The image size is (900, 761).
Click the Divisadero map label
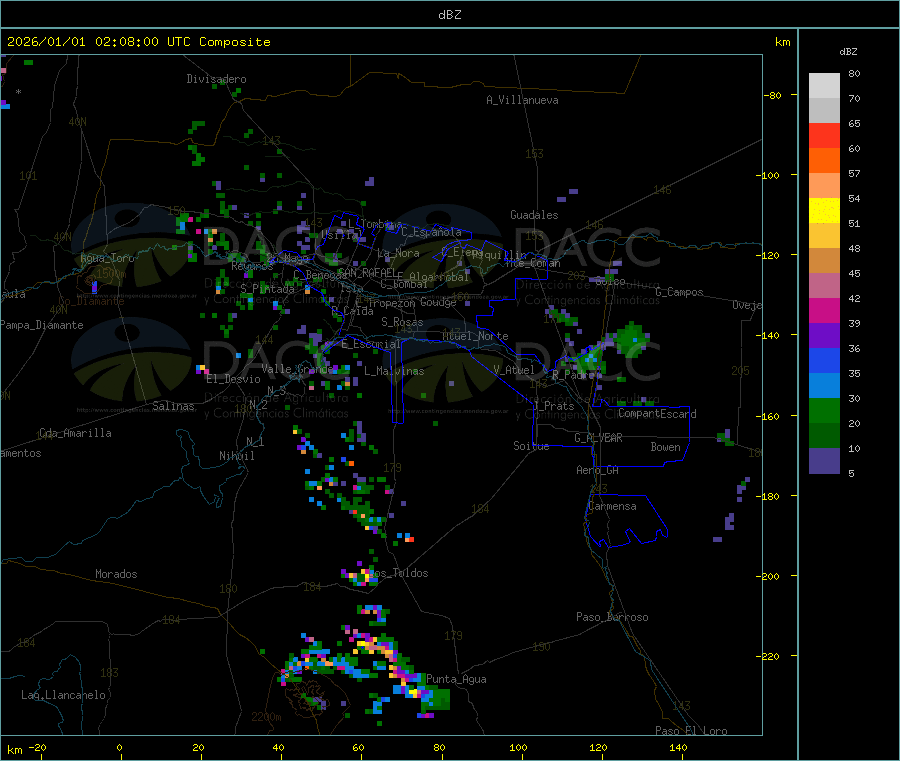216,79
